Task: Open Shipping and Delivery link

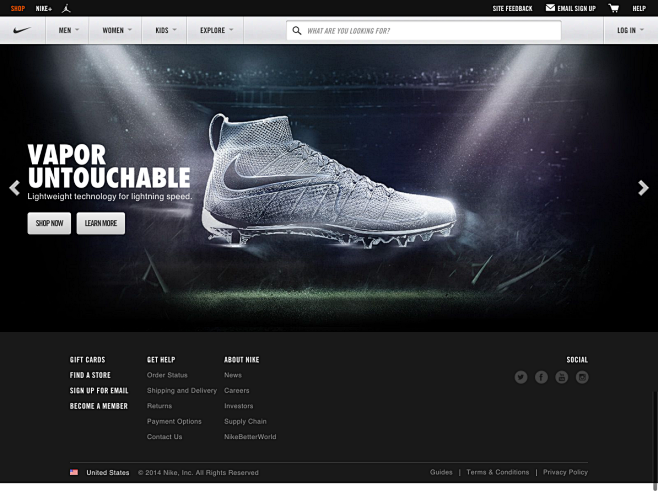Action: [x=182, y=390]
